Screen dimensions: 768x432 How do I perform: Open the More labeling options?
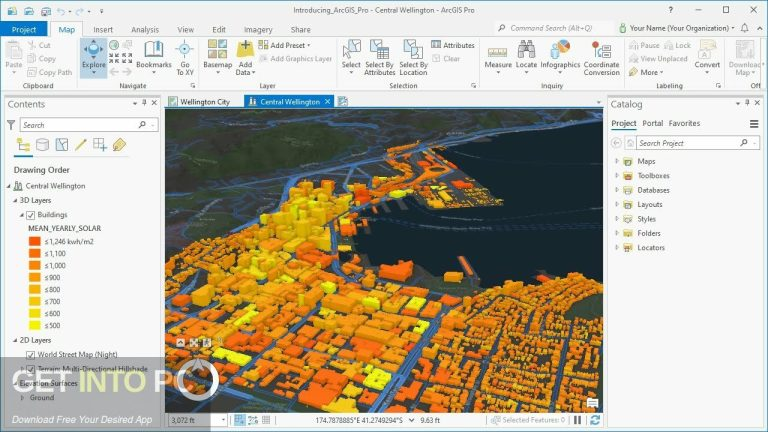[x=646, y=72]
